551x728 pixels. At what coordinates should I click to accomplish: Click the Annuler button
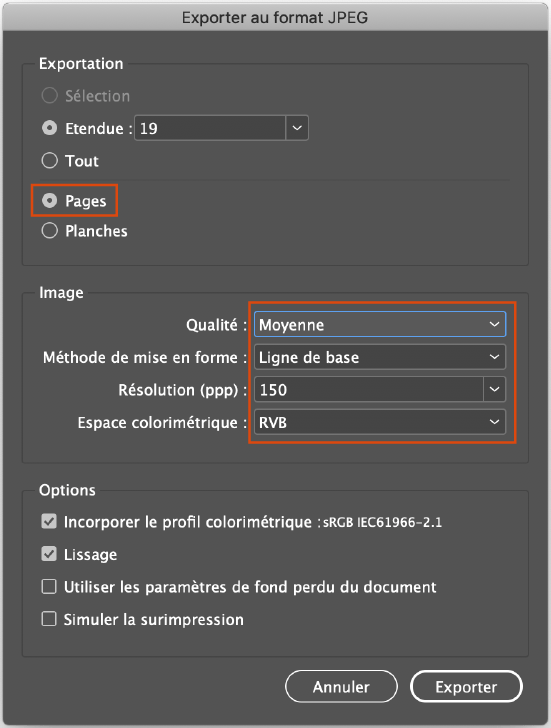tap(341, 687)
